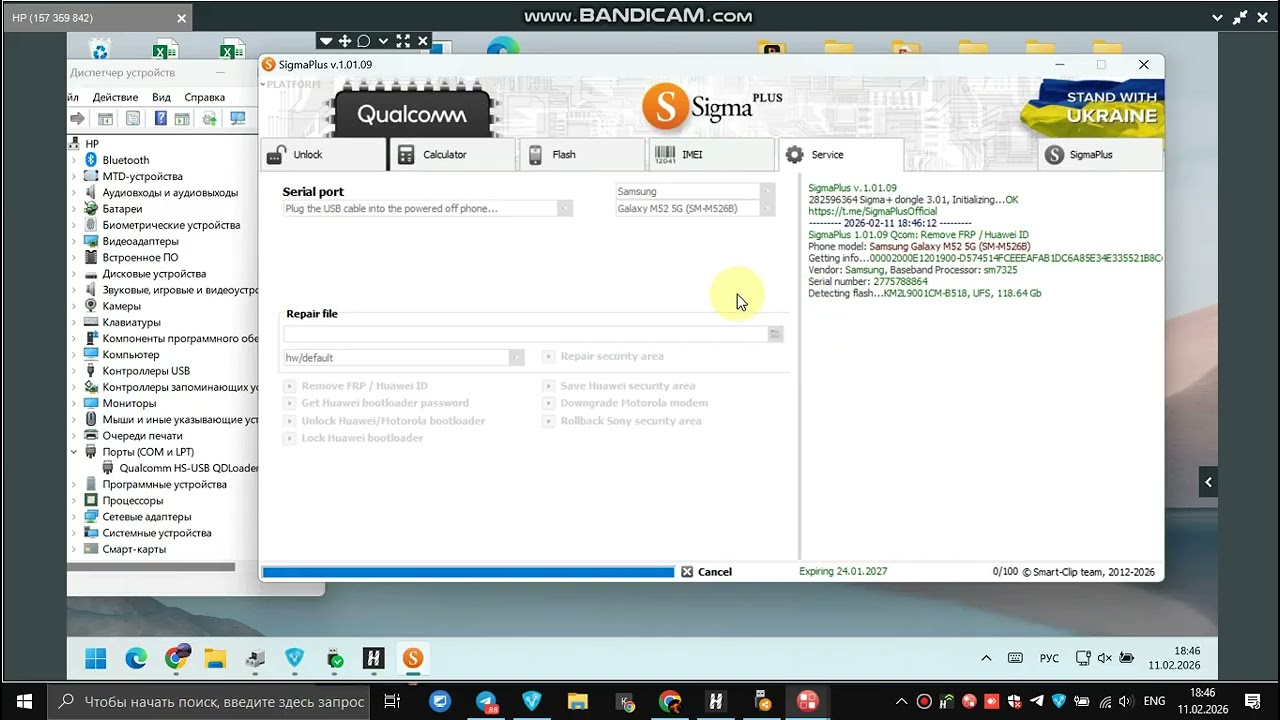Image resolution: width=1280 pixels, height=720 pixels.
Task: Switch to the Calculator tab
Action: [452, 155]
